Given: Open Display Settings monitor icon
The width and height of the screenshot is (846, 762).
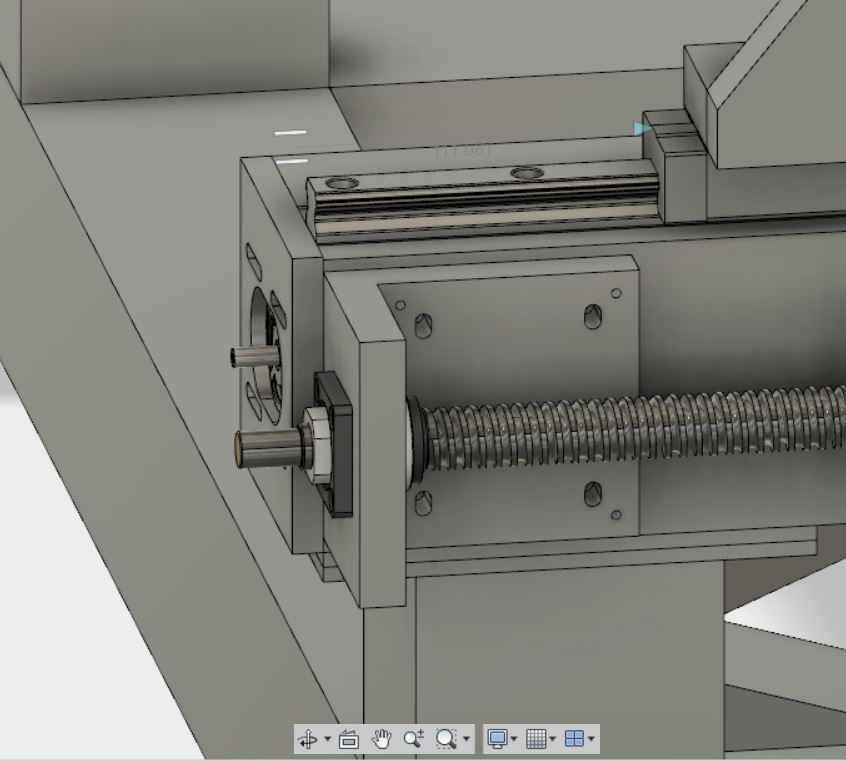Looking at the screenshot, I should coord(496,739).
